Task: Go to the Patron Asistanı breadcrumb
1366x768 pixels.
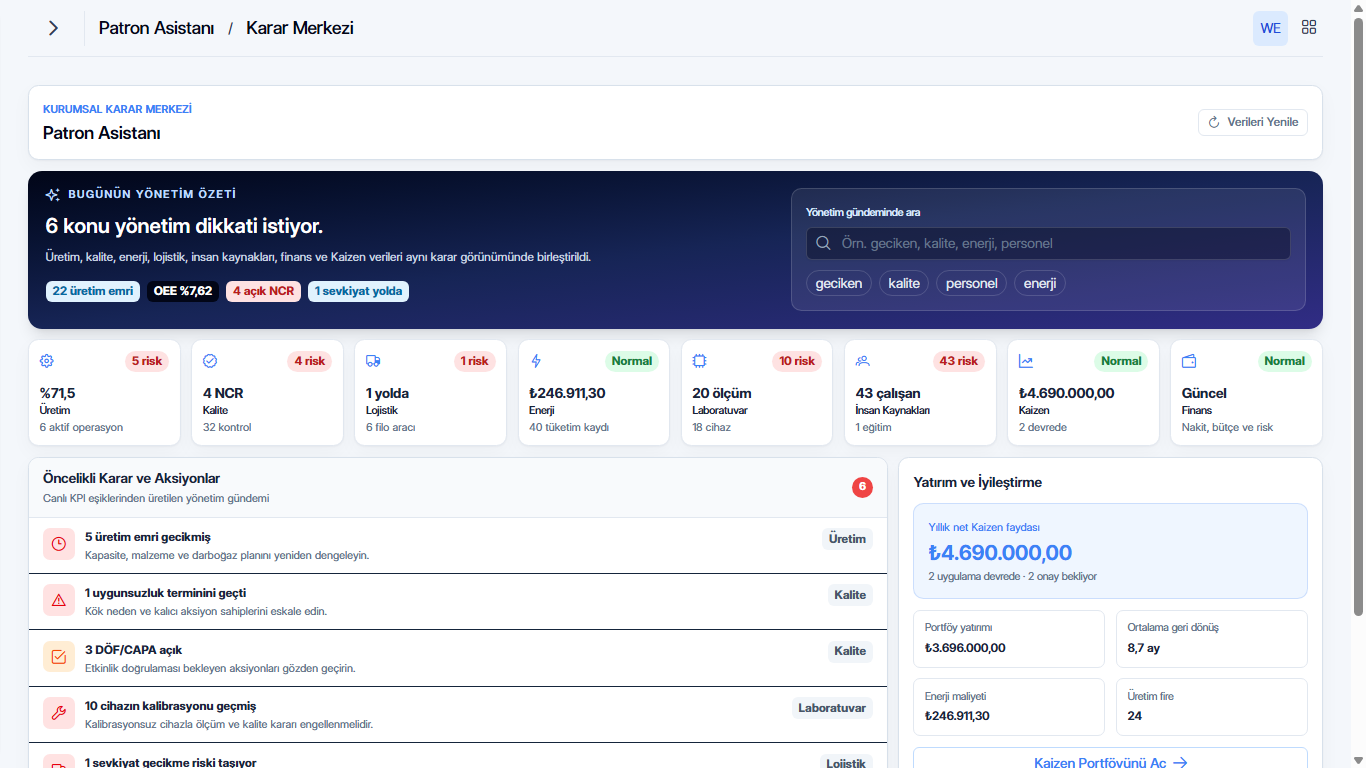Action: 156,28
